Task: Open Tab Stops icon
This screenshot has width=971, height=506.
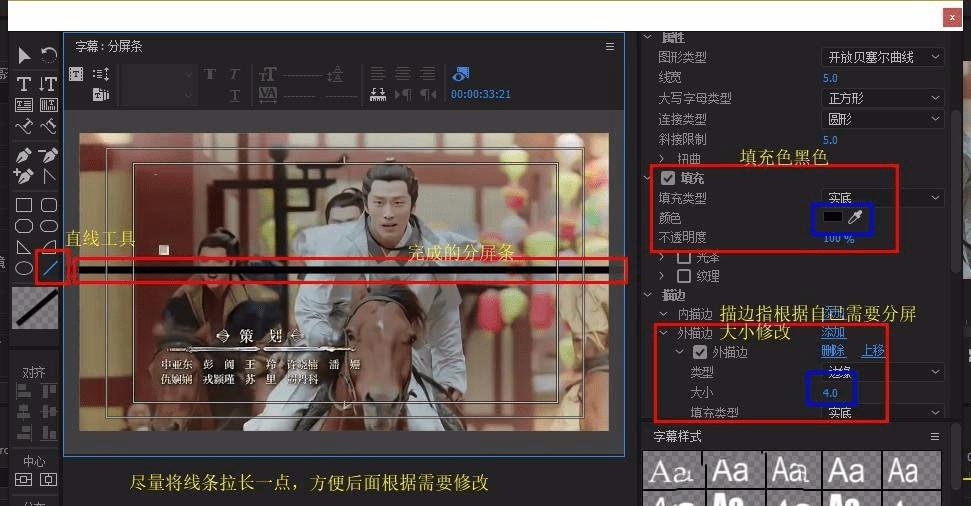Action: (378, 94)
